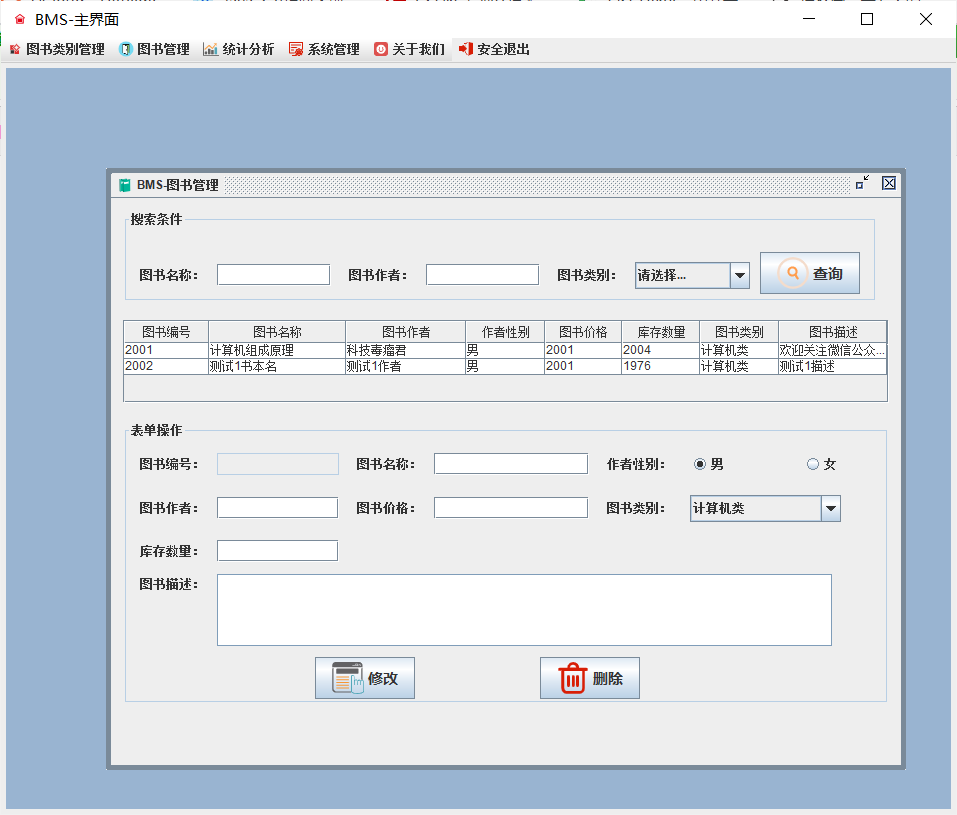Click the stock cell 2004

tap(660, 350)
